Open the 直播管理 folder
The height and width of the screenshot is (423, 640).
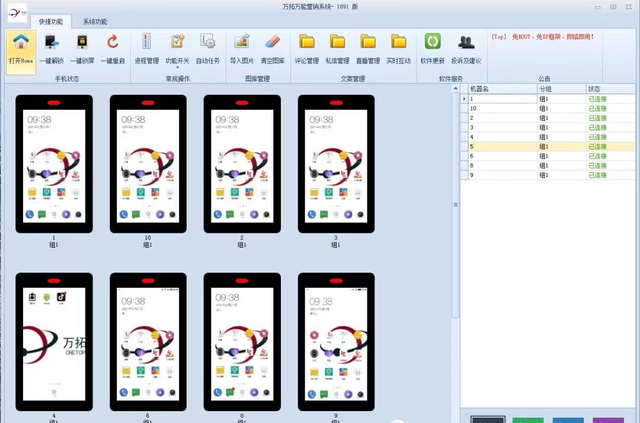point(368,46)
